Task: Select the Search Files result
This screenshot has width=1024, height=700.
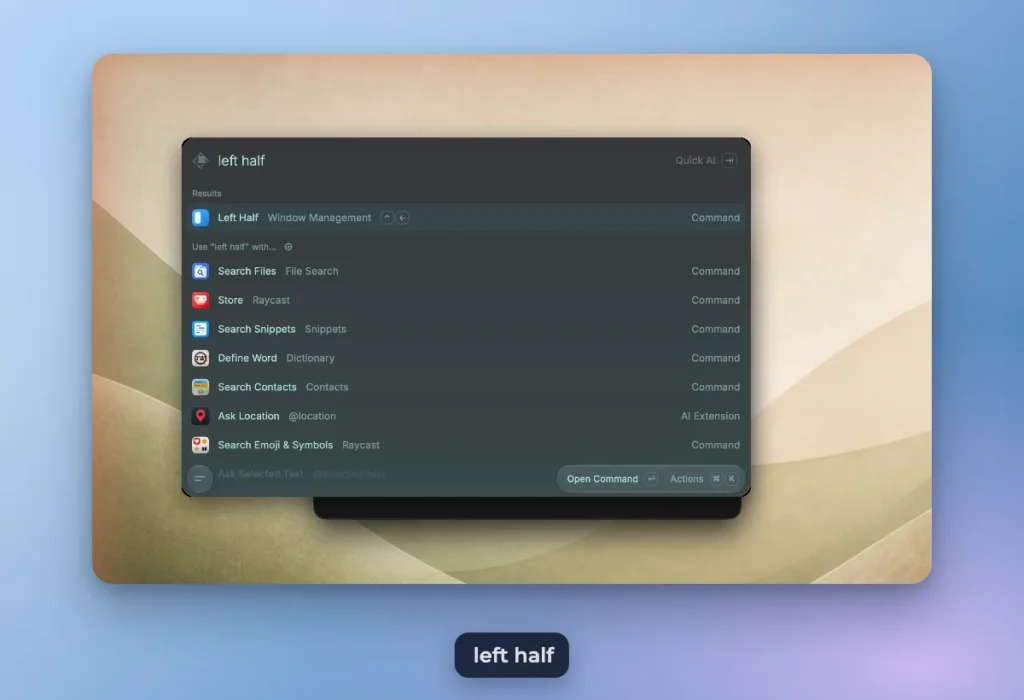Action: click(466, 271)
